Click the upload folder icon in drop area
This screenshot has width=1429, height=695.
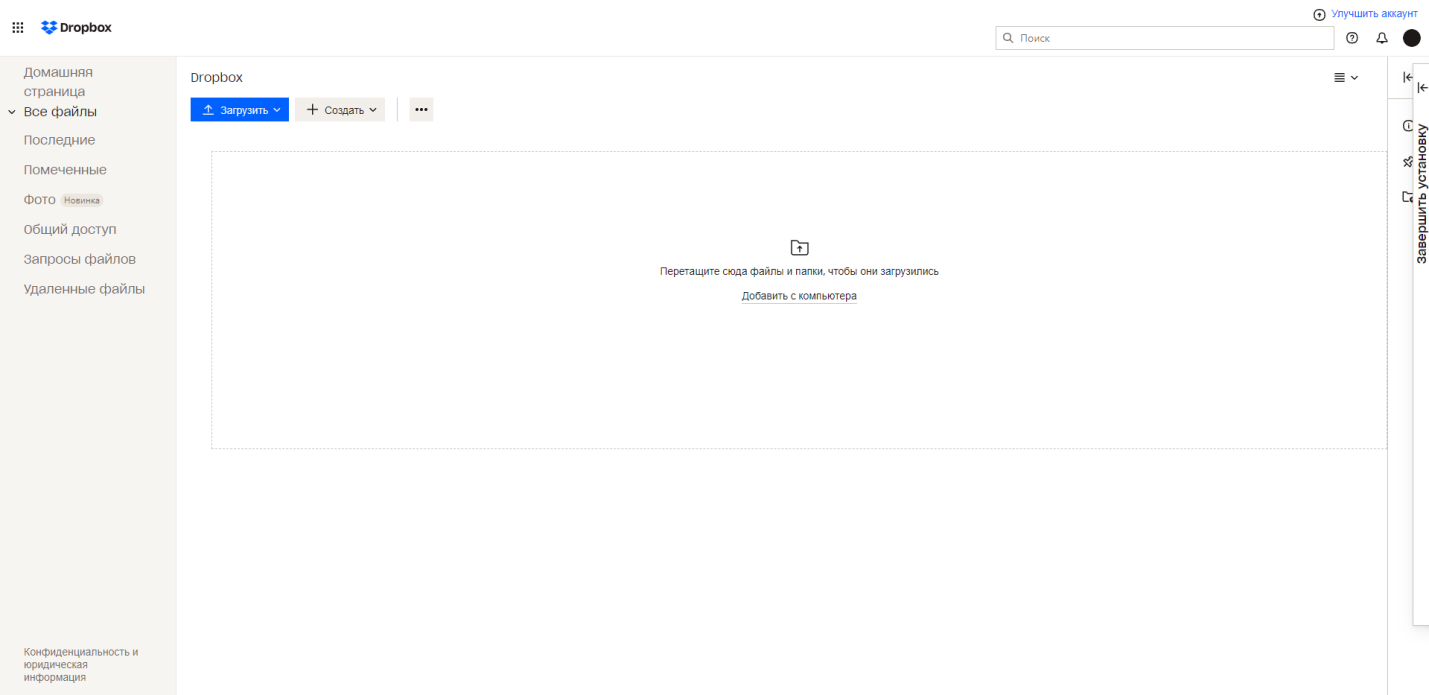pos(799,247)
